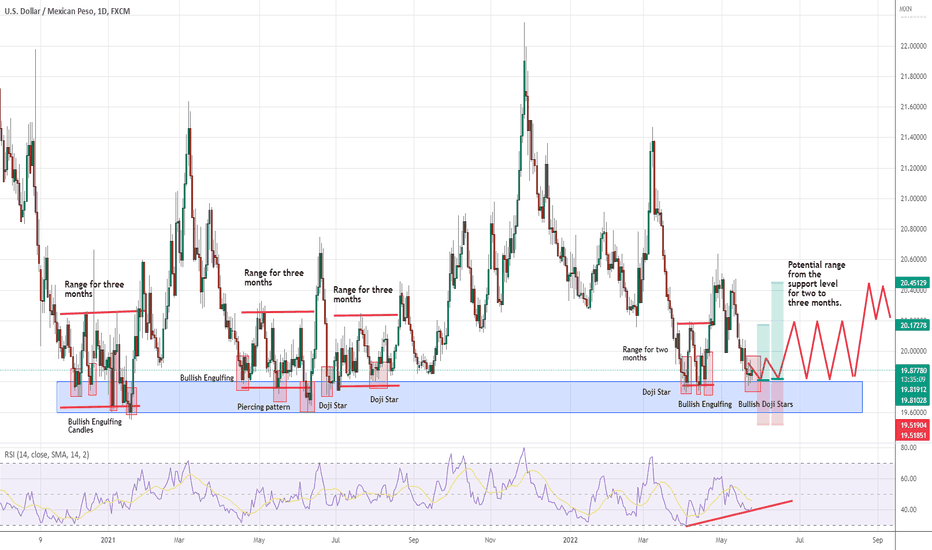Select the 19.60000 price axis label
This screenshot has width=932, height=550.
click(913, 413)
